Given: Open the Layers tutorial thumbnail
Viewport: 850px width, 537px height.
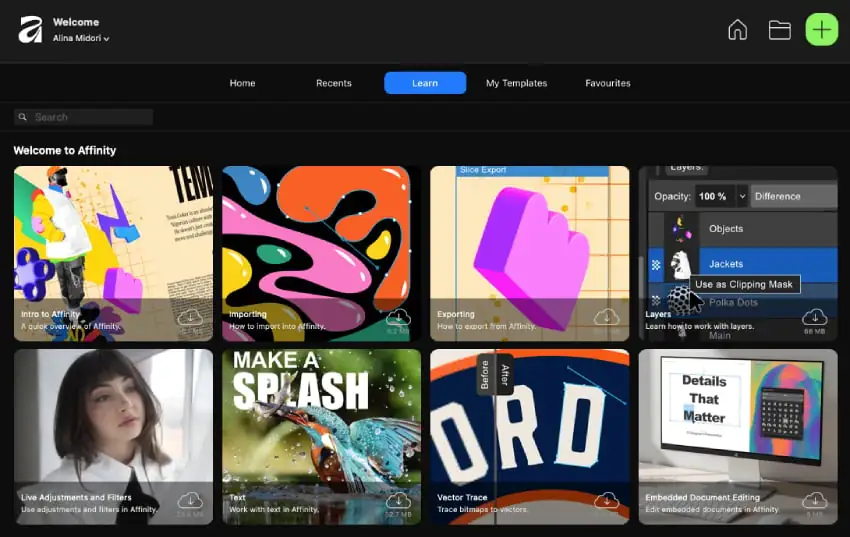Looking at the screenshot, I should (738, 254).
